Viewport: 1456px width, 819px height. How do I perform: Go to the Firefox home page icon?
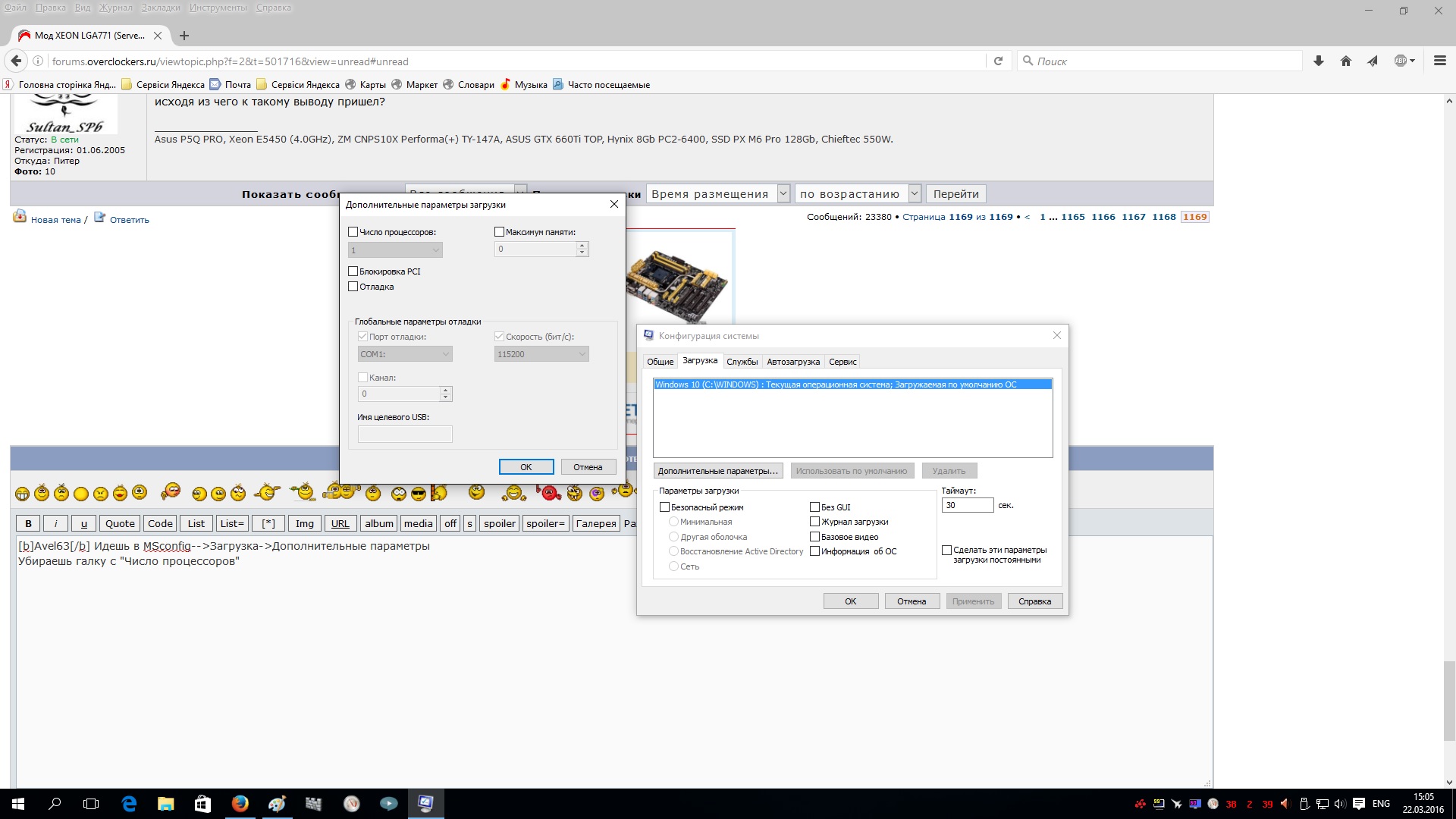pyautogui.click(x=1346, y=61)
